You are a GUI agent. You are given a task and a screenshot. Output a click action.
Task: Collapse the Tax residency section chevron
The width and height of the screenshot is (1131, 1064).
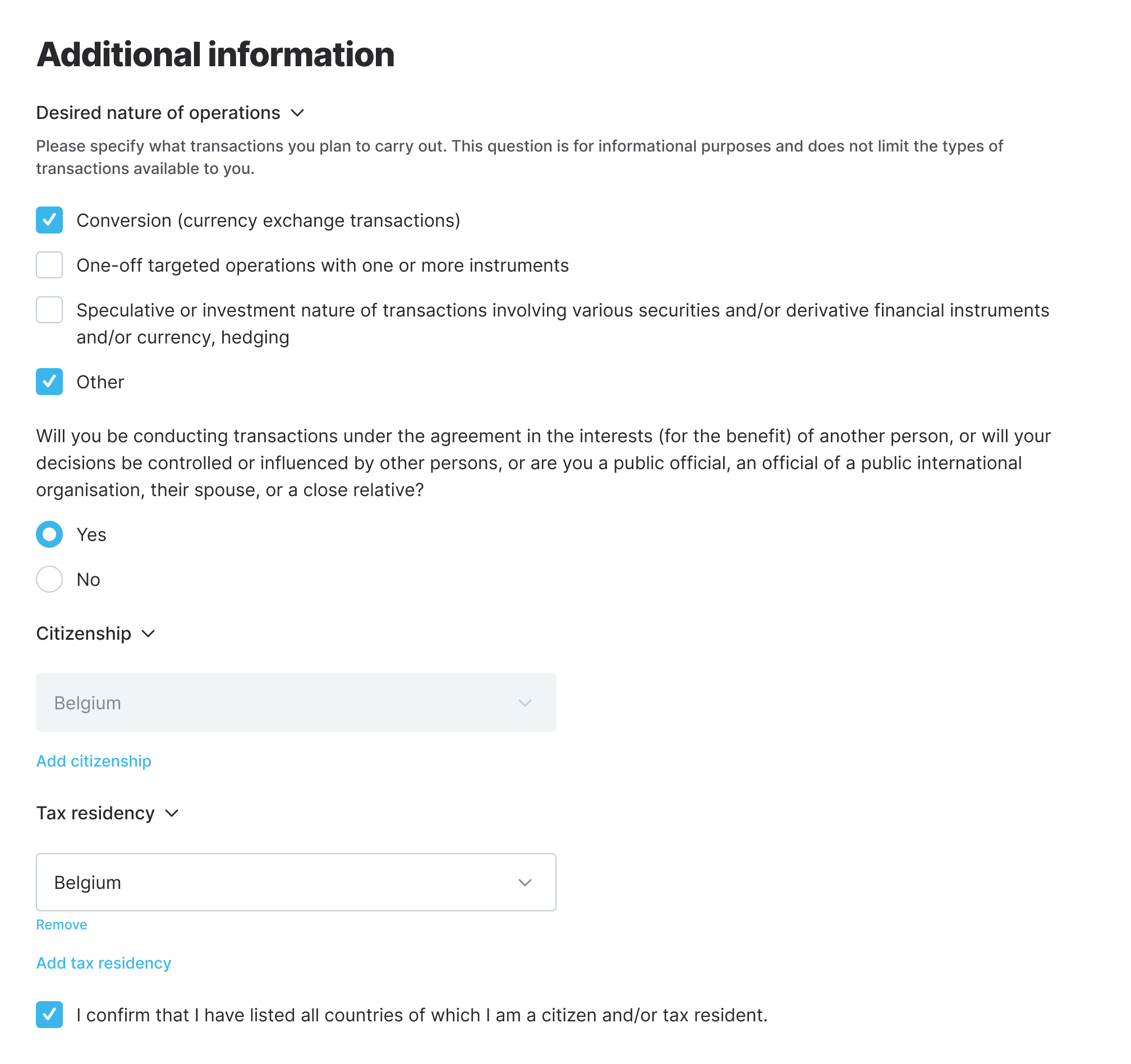click(x=172, y=813)
